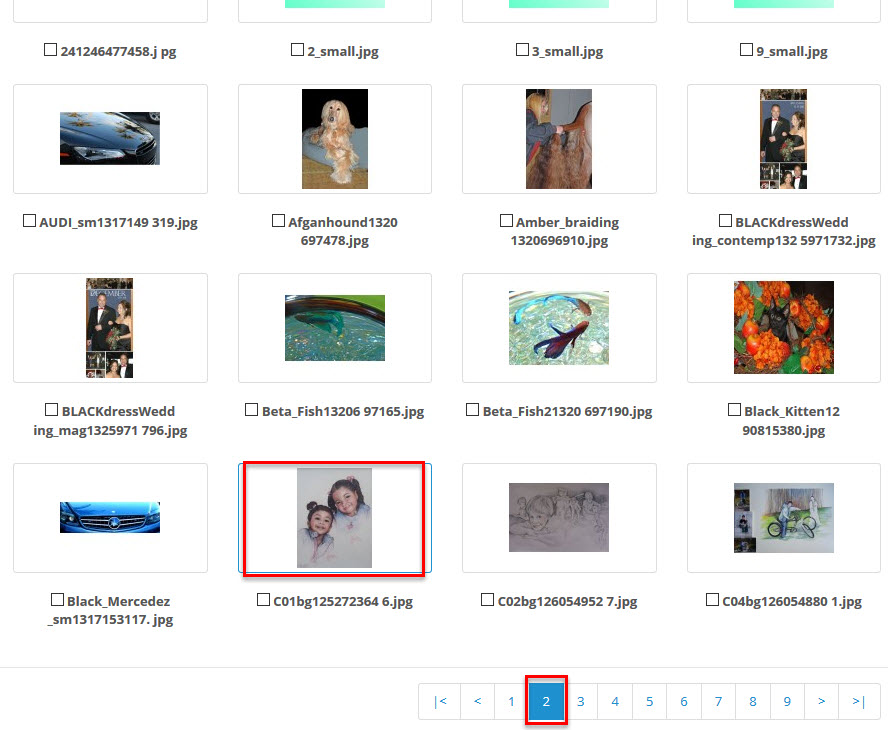Navigate to page 5
888x730 pixels.
[x=649, y=702]
